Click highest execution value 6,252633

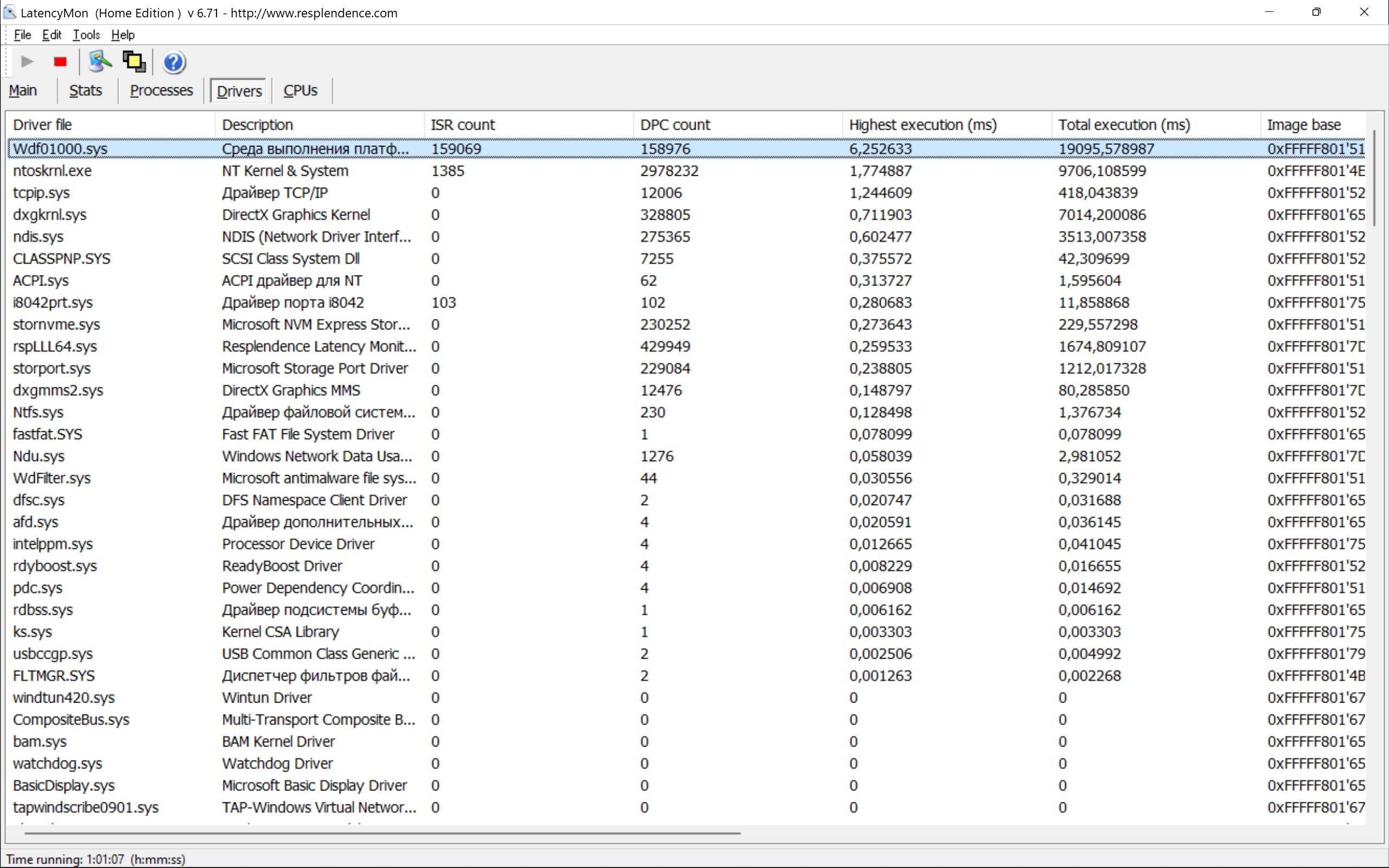pyautogui.click(x=881, y=149)
